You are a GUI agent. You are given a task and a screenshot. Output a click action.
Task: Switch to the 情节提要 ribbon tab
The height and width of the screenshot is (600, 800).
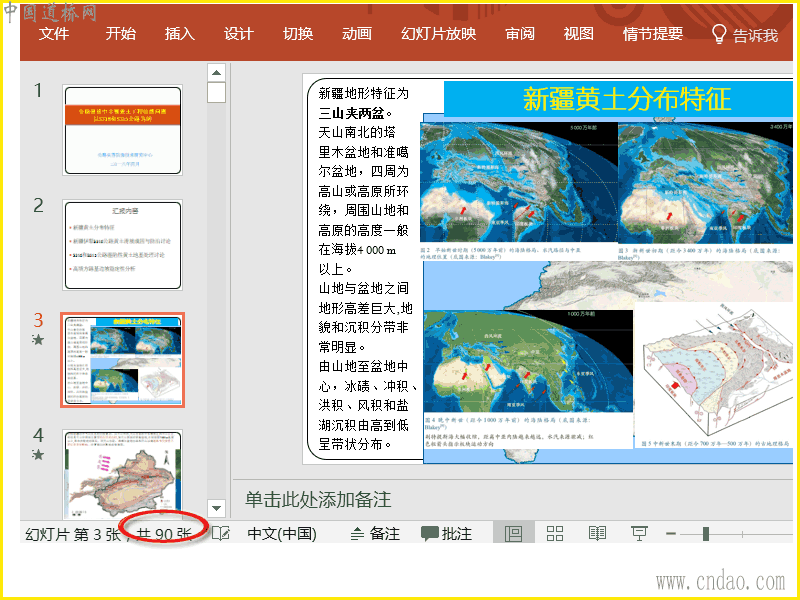point(653,34)
